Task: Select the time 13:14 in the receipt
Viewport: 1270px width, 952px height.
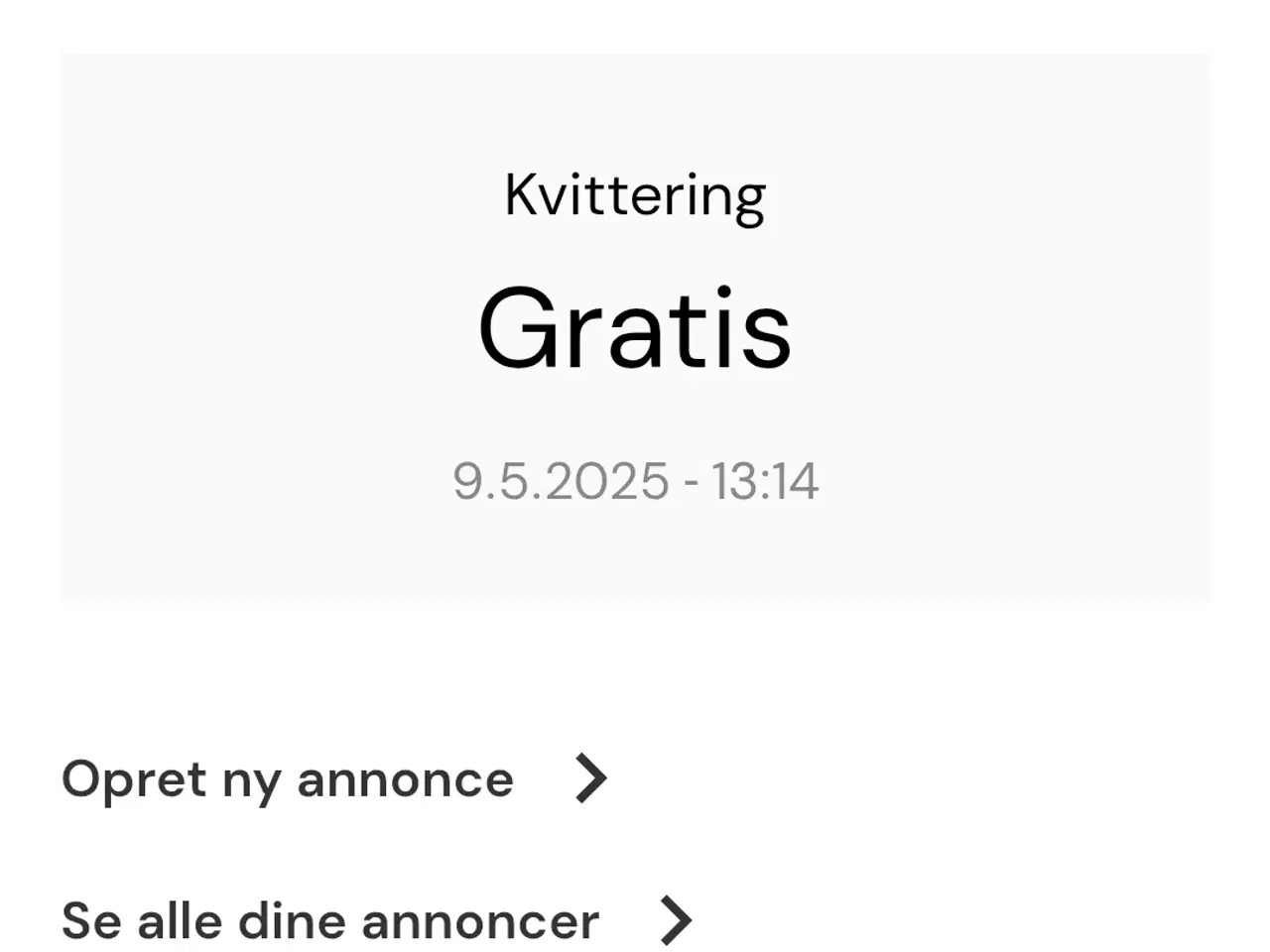Action: pyautogui.click(x=765, y=481)
